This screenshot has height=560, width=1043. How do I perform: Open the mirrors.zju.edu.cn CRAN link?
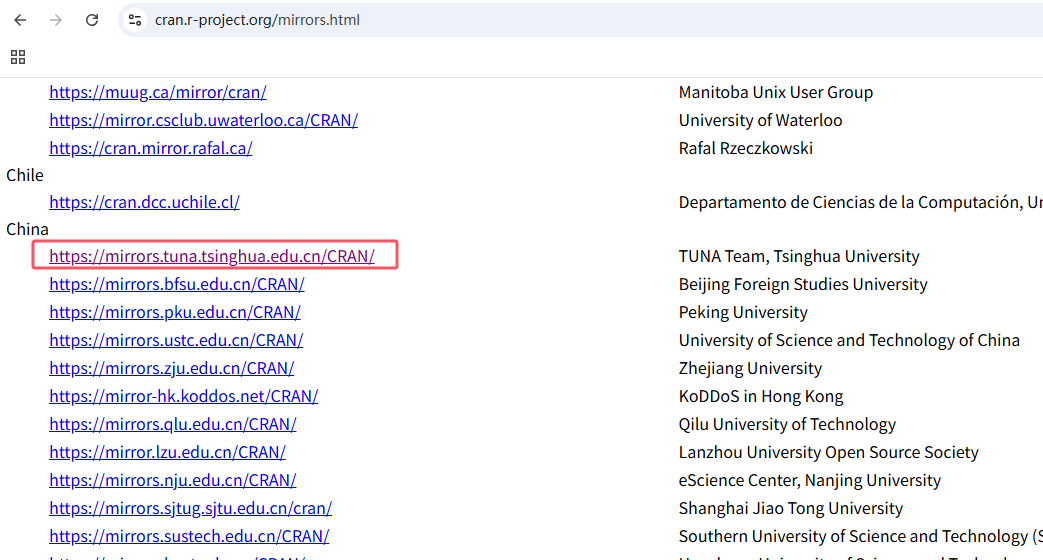coord(172,368)
